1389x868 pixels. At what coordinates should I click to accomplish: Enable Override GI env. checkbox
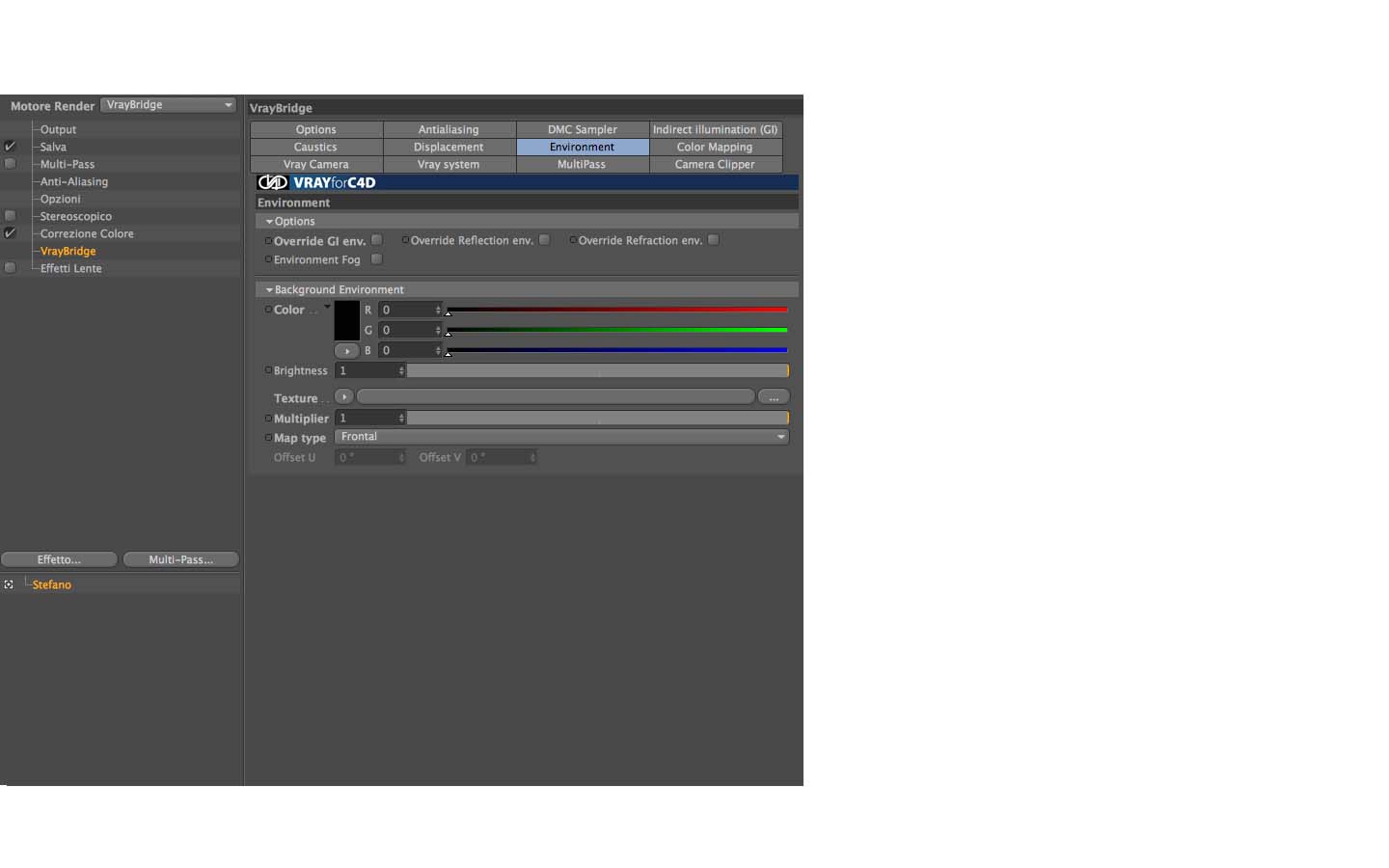pos(377,240)
